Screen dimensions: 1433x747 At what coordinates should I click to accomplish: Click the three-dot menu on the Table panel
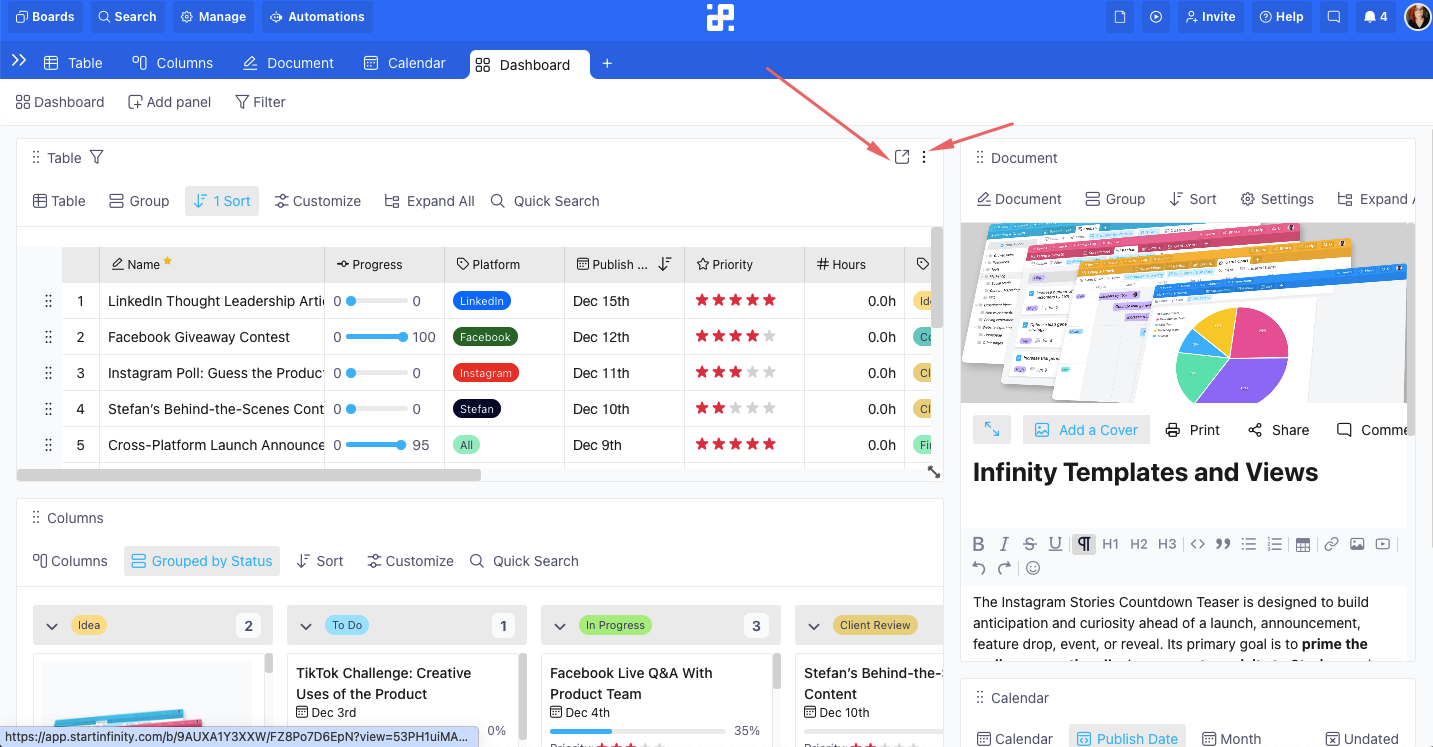[x=924, y=157]
